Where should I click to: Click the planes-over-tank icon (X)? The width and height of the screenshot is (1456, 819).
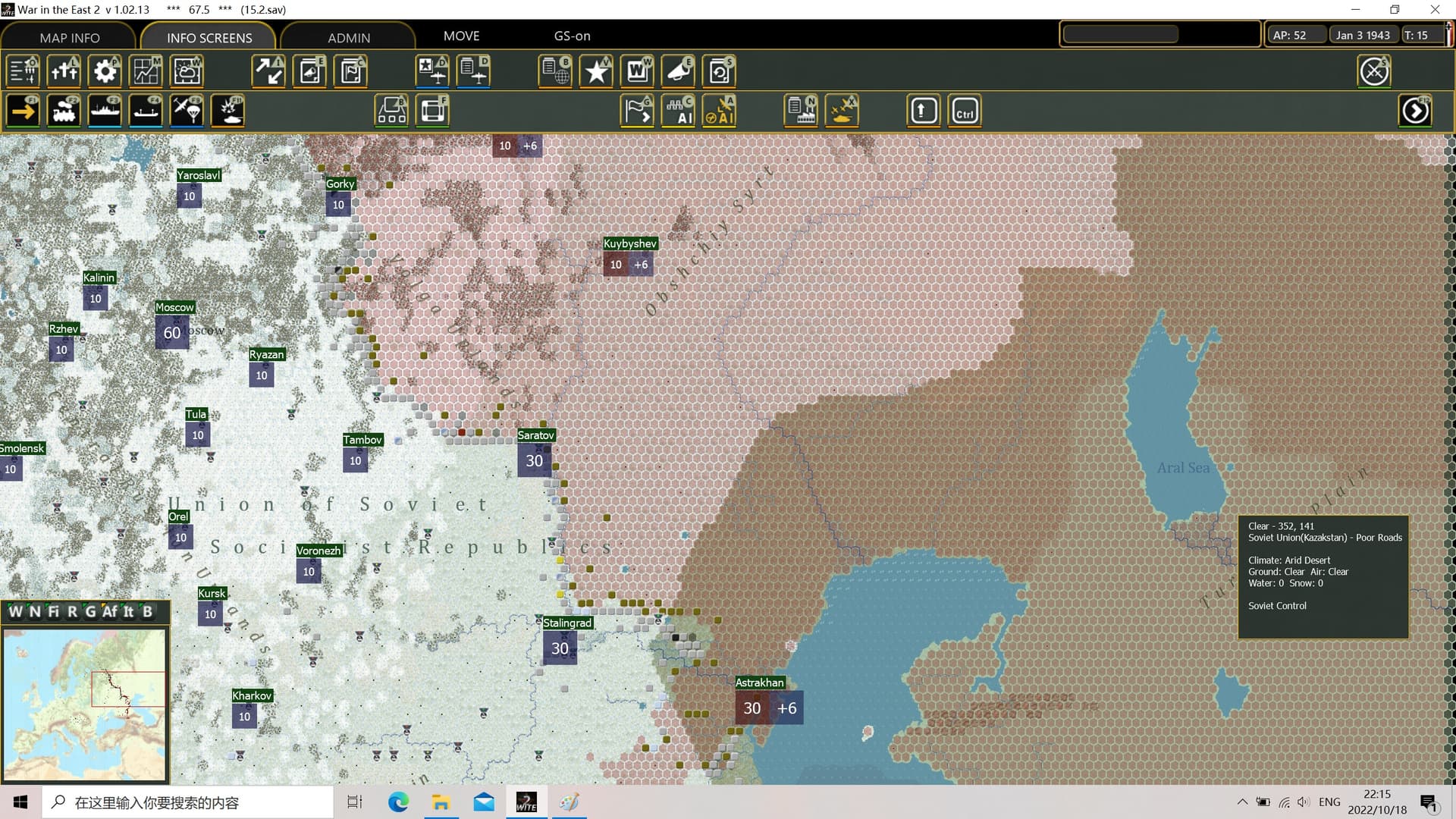click(842, 111)
